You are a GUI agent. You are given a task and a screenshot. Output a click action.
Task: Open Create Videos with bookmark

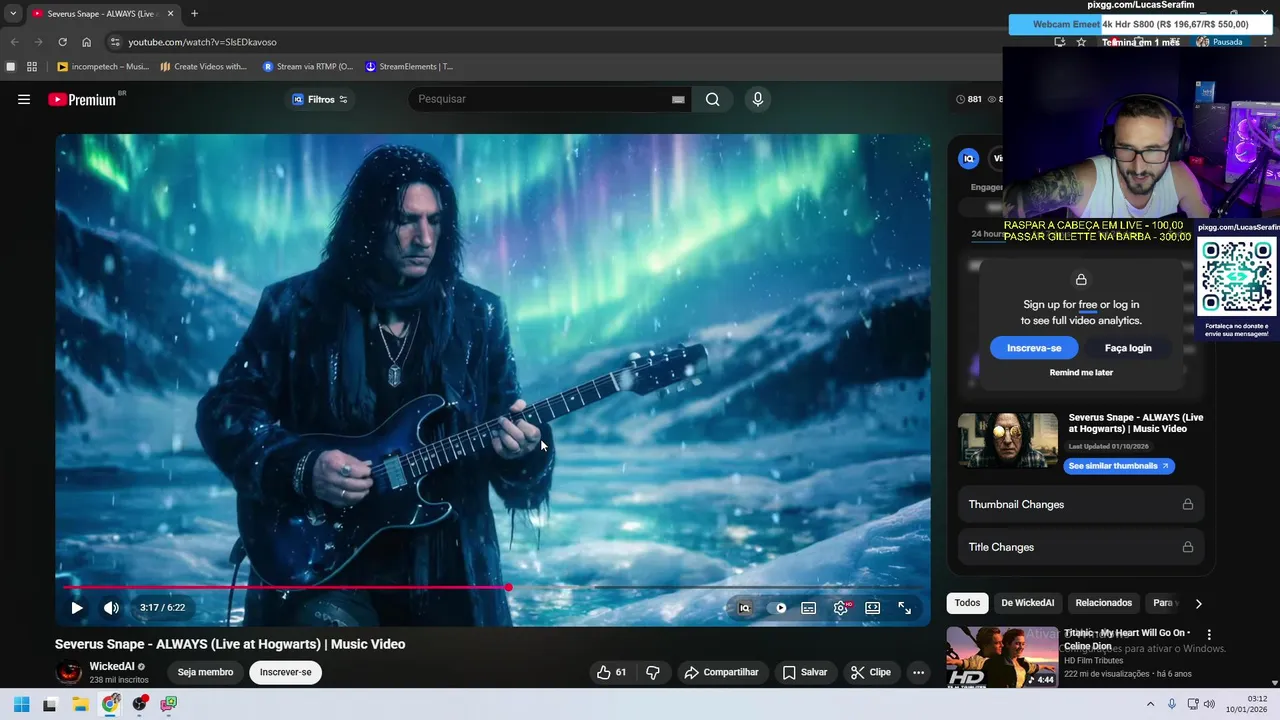[x=204, y=67]
